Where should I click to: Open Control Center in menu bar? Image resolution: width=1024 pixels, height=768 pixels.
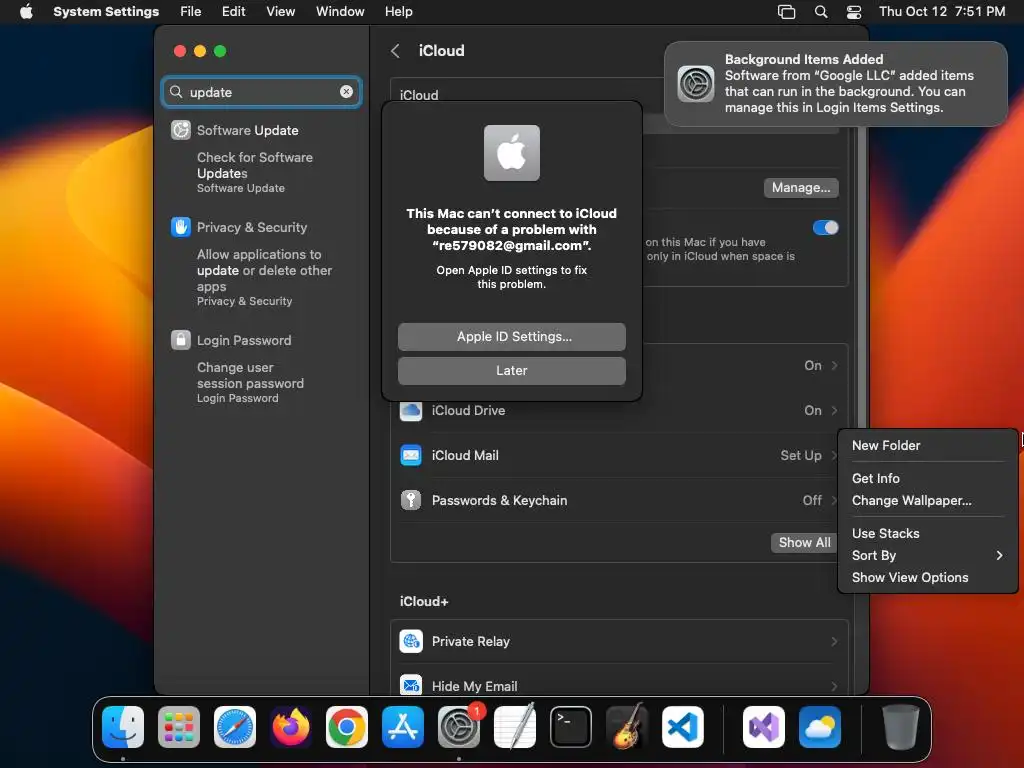pos(854,11)
